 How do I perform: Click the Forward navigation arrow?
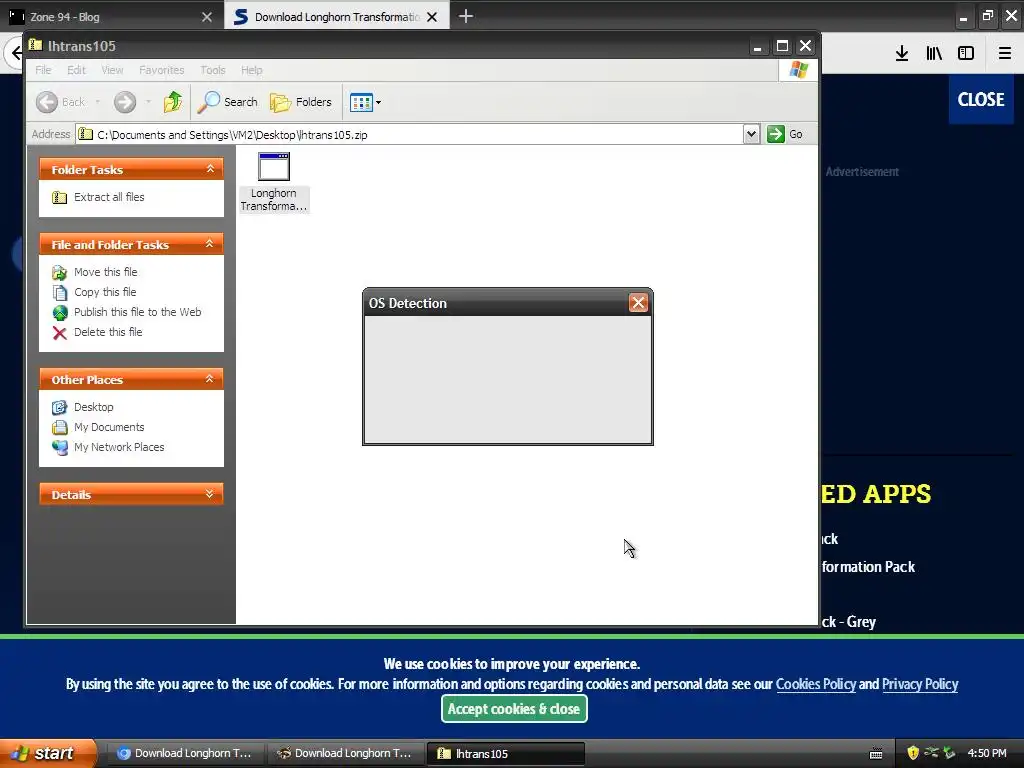click(125, 102)
